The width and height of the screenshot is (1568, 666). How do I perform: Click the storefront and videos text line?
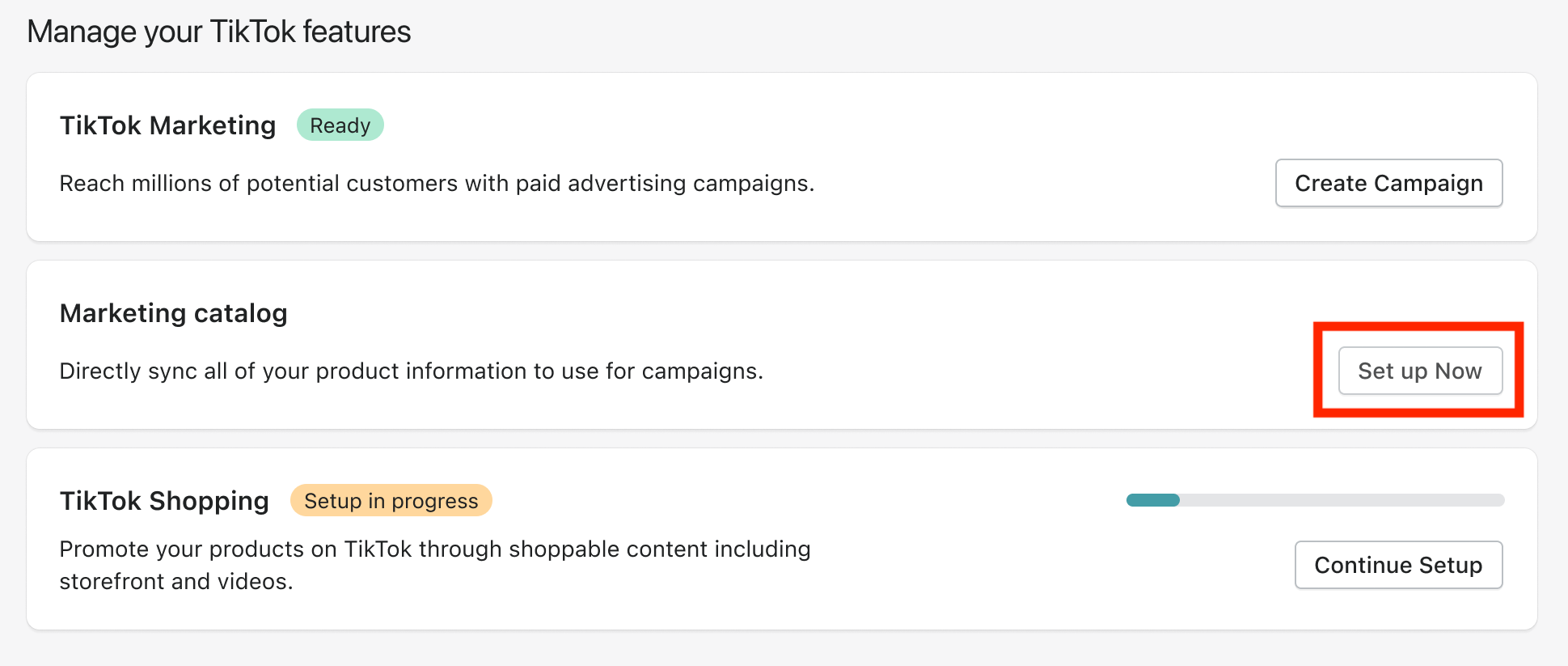pyautogui.click(x=176, y=582)
